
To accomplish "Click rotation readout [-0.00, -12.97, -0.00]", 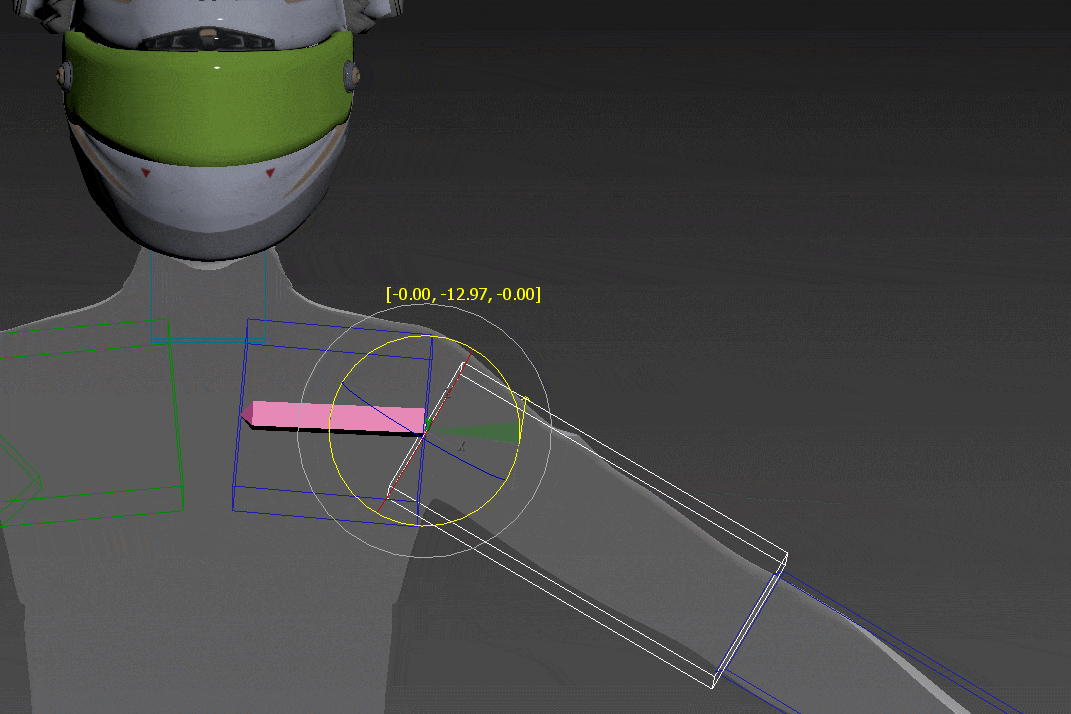I will pos(463,294).
